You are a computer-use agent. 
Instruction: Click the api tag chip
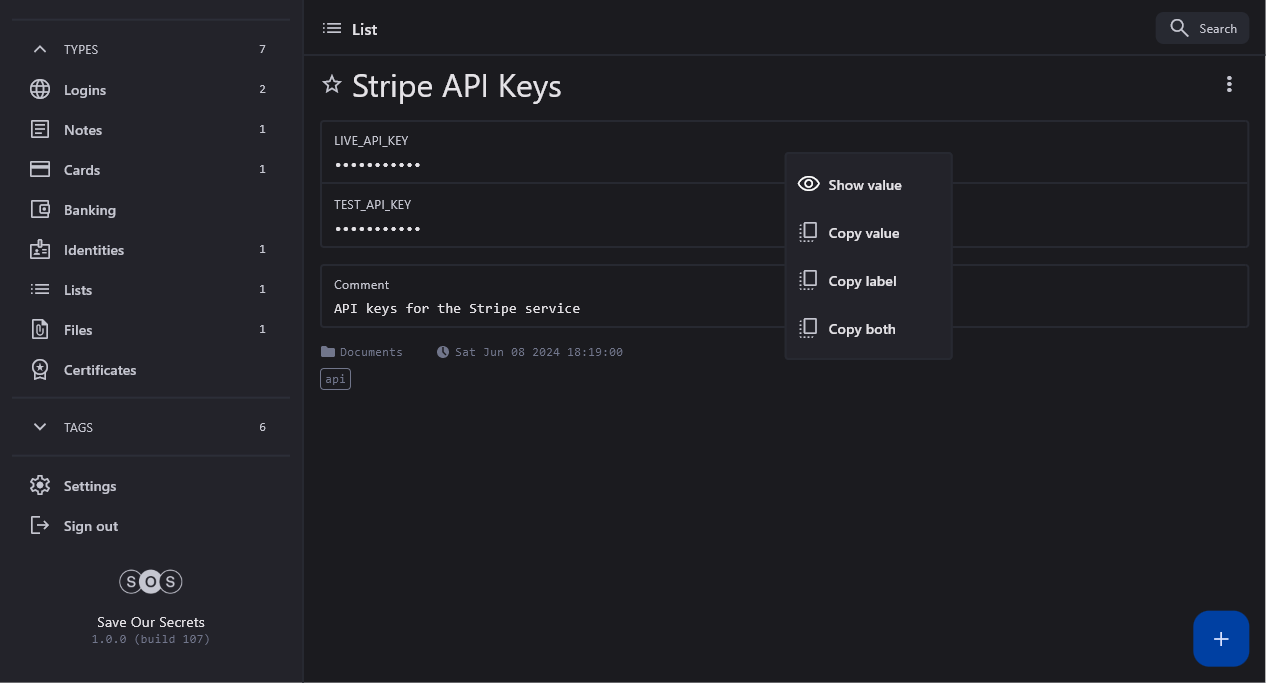(336, 379)
